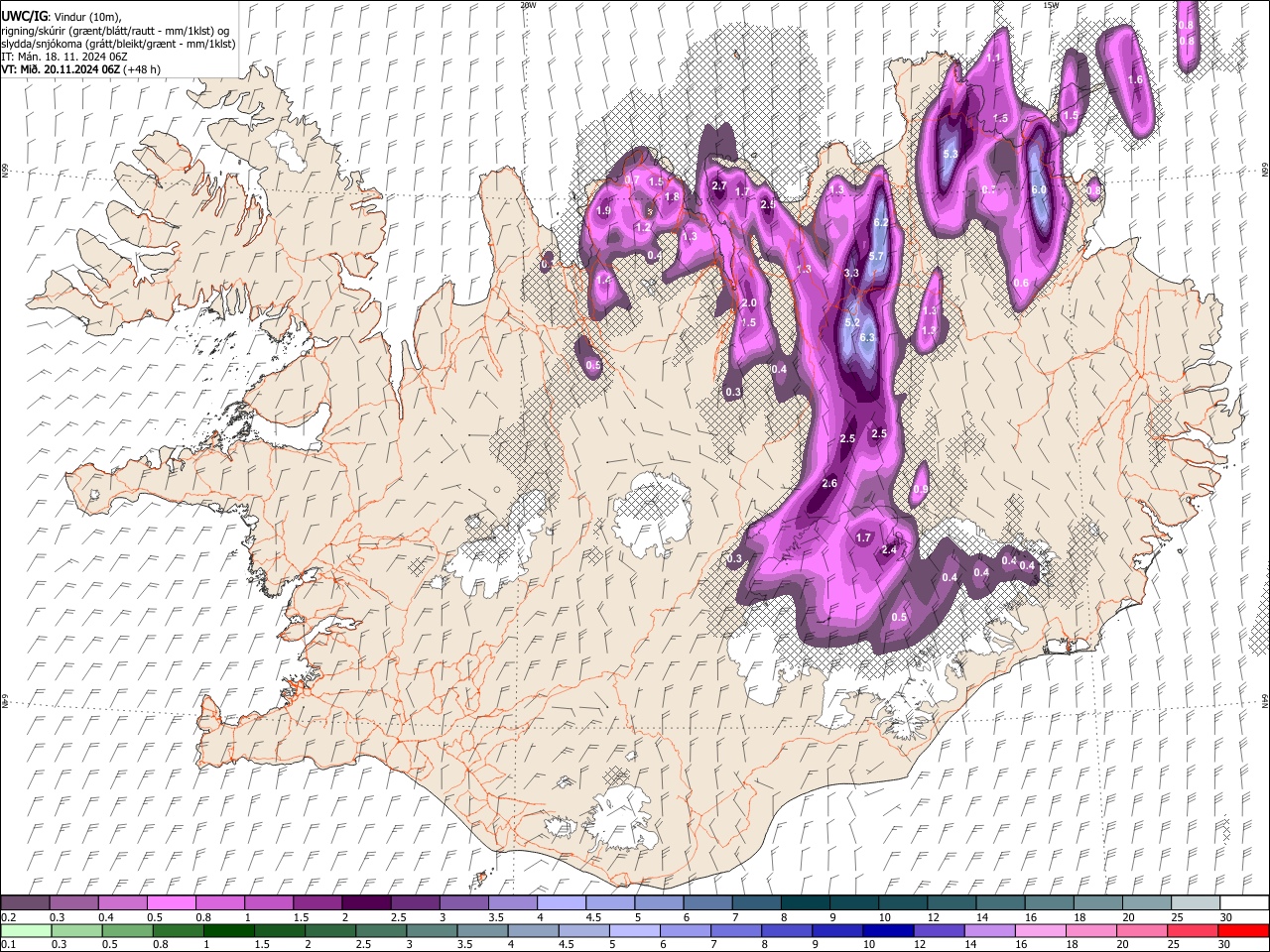Screen dimensions: 1270x952
Task: Click the '5.7' snowfall value on the map
Action: click(x=876, y=257)
